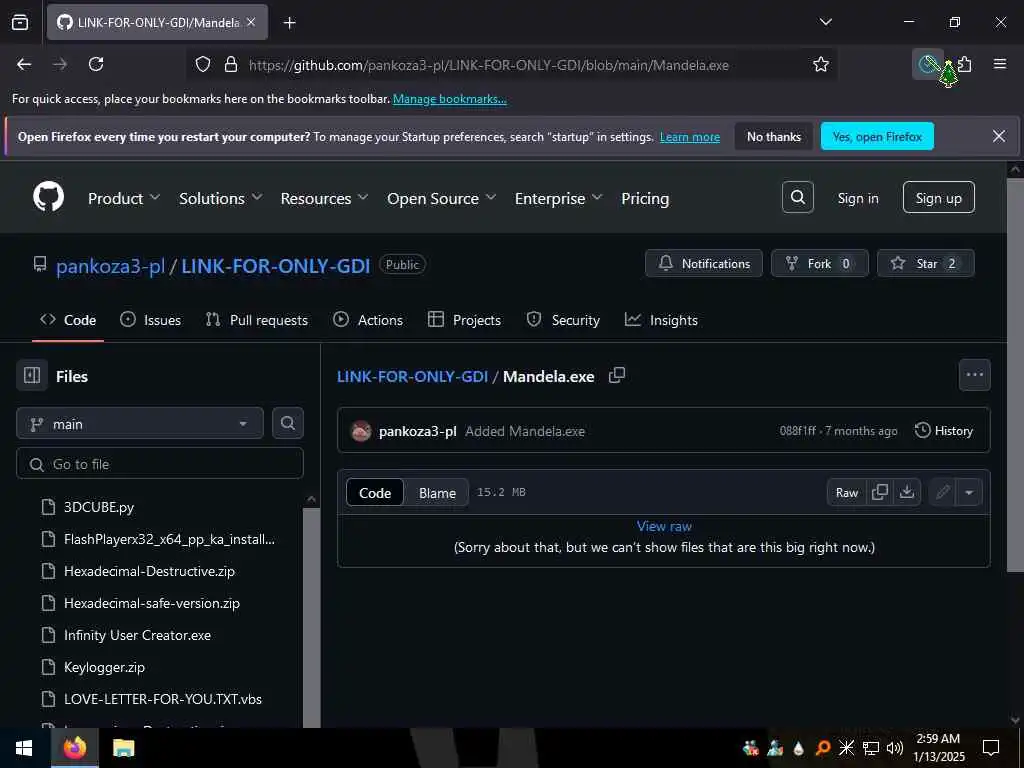The height and width of the screenshot is (768, 1024).
Task: Click Yes, open Firefox button
Action: [x=877, y=136]
